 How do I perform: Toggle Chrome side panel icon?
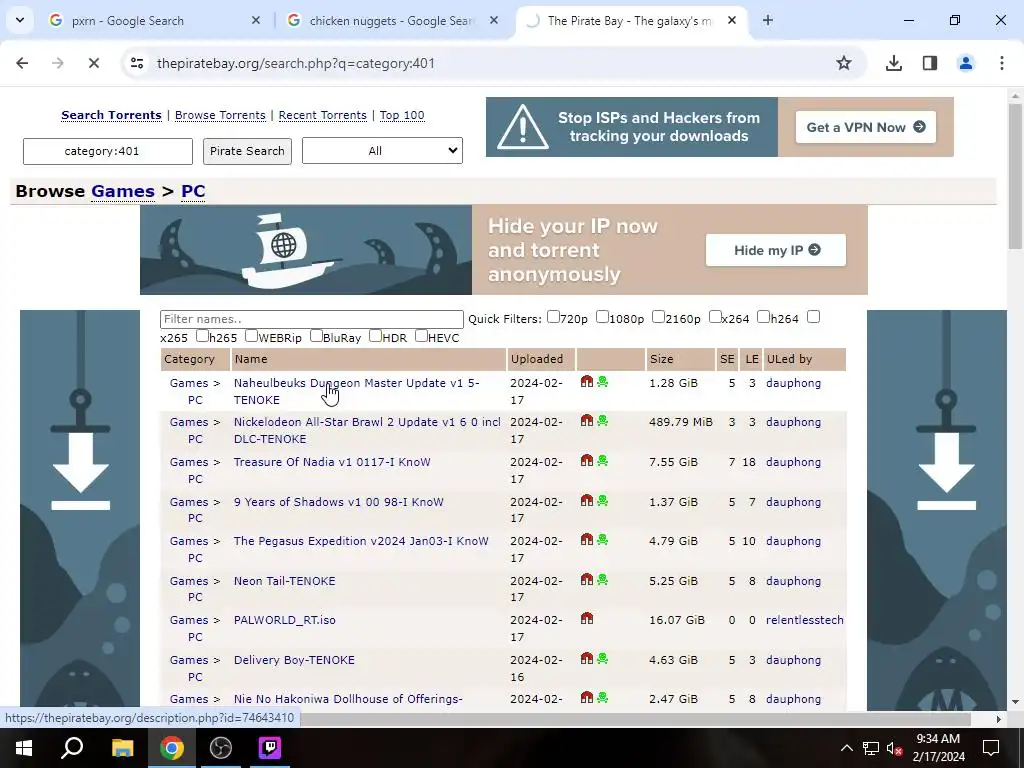[929, 63]
